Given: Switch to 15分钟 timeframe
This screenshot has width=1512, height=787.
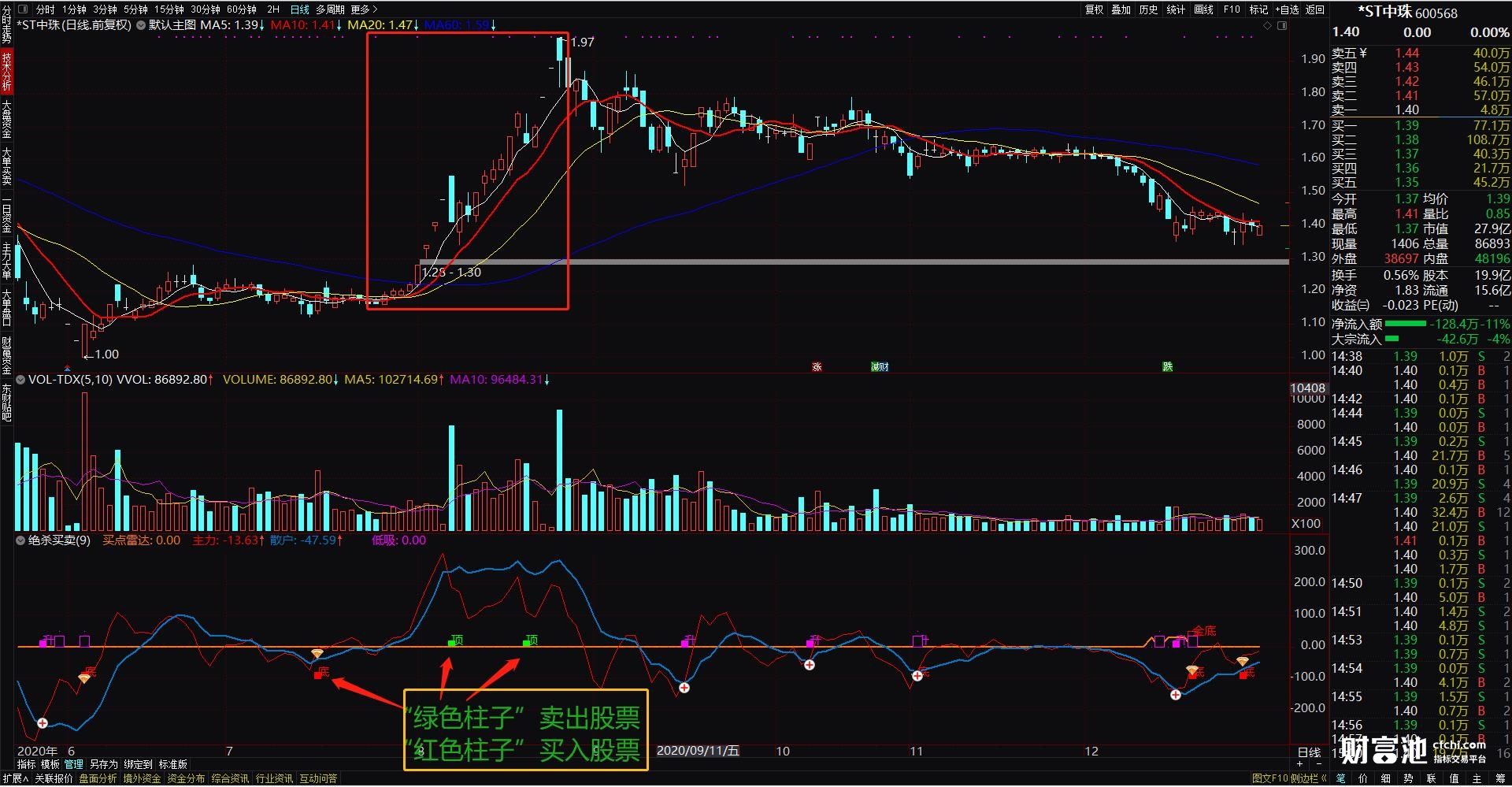Looking at the screenshot, I should pyautogui.click(x=169, y=9).
